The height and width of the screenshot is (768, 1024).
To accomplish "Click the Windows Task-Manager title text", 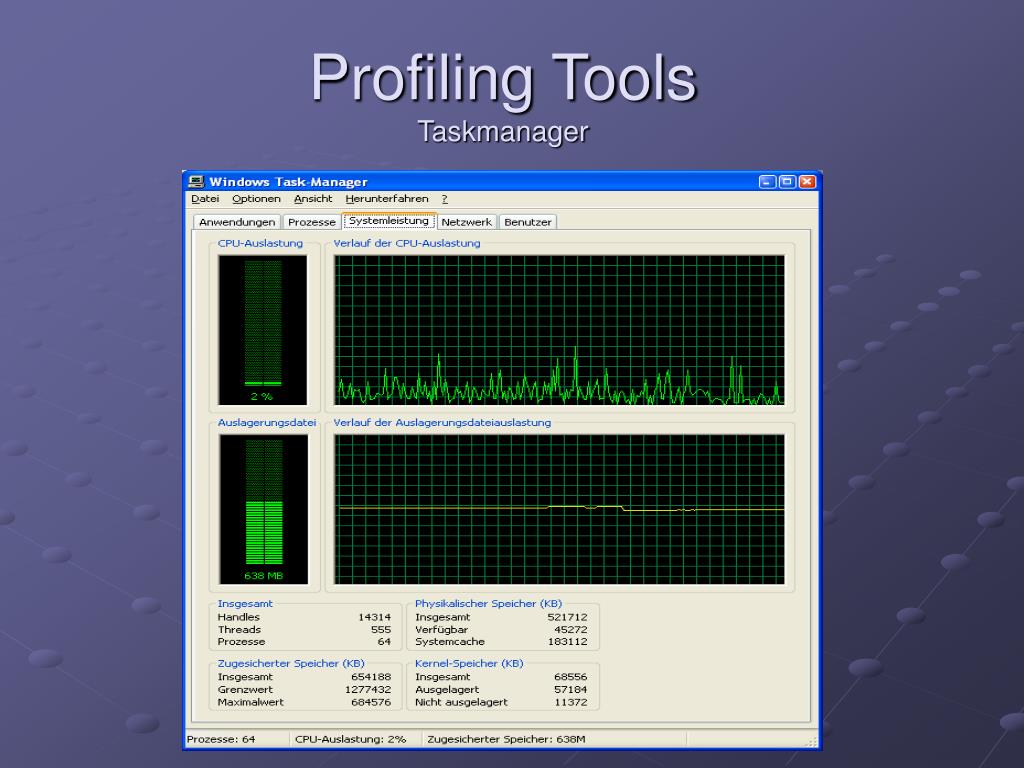I will click(288, 182).
